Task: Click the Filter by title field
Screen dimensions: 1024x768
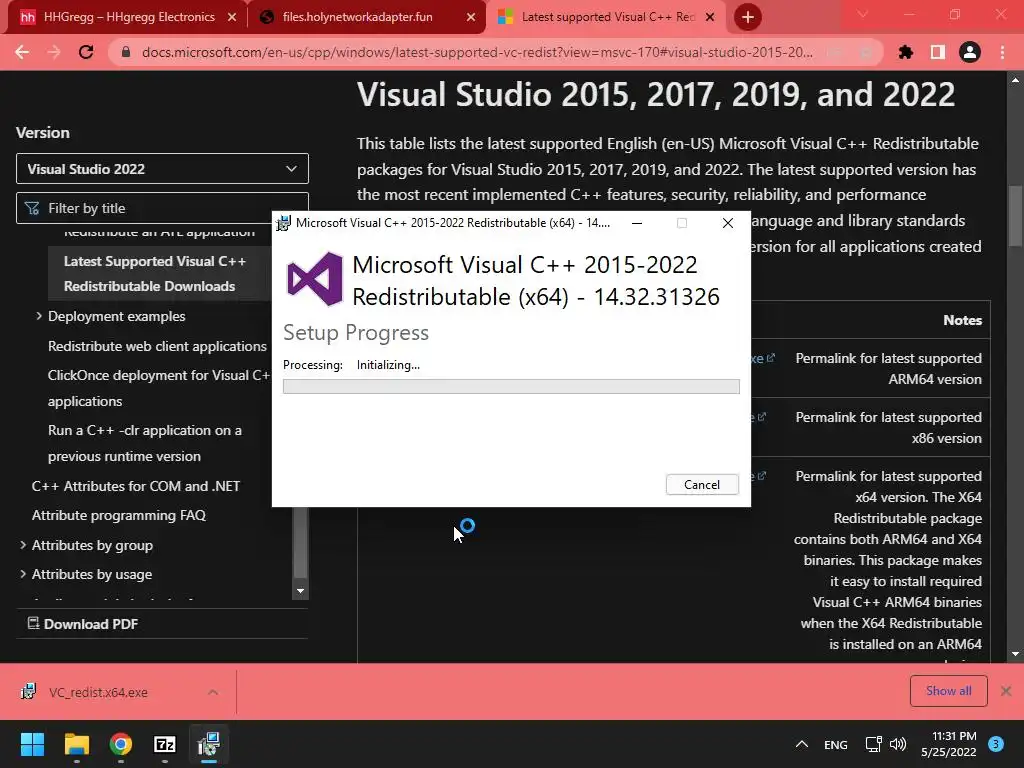Action: [162, 208]
